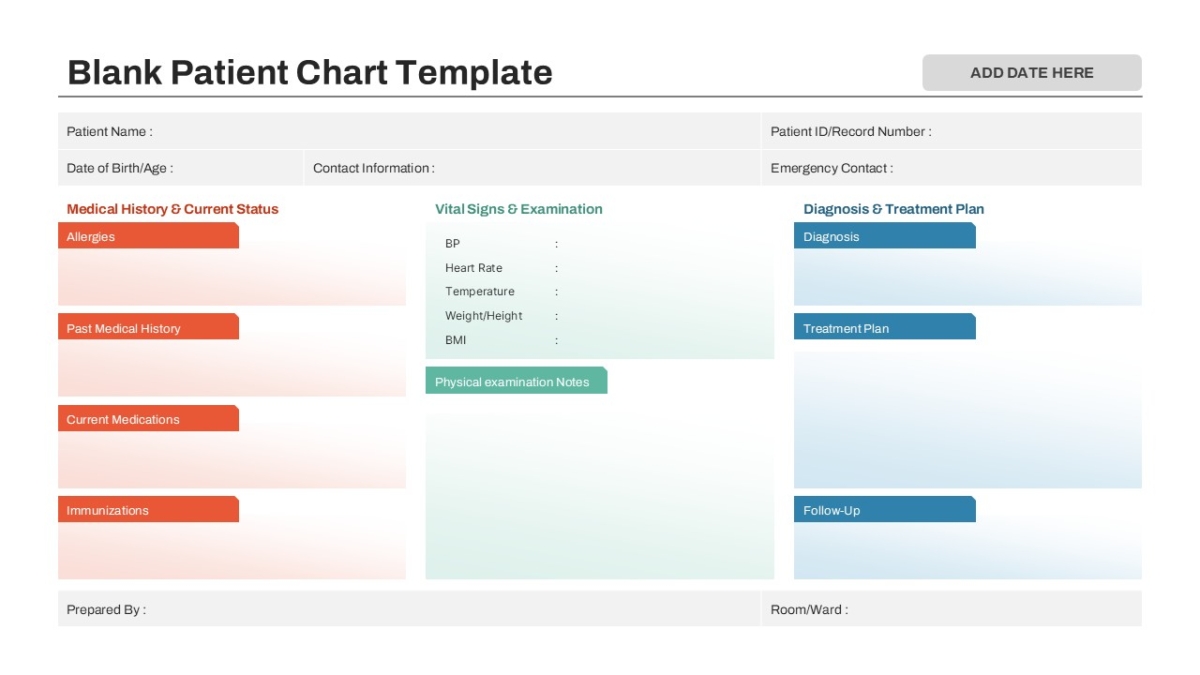The image size is (1200, 675).
Task: Select the Date of Birth/Age field
Action: click(x=180, y=168)
